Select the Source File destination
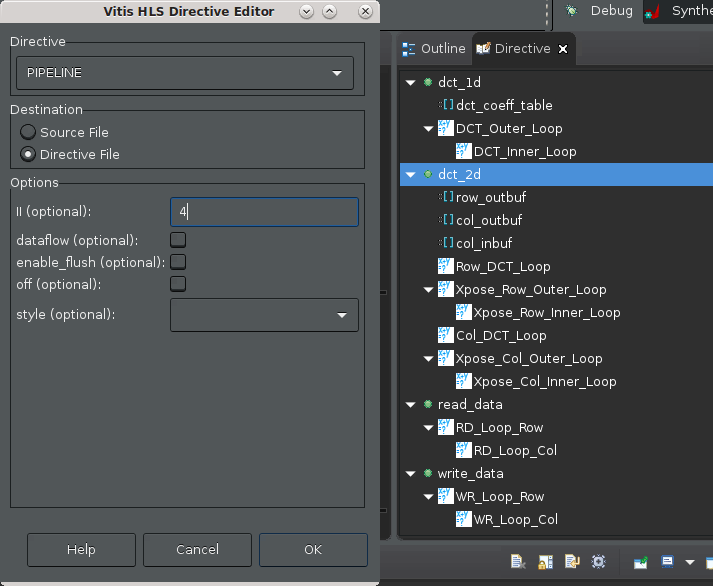This screenshot has height=586, width=713. [28, 132]
